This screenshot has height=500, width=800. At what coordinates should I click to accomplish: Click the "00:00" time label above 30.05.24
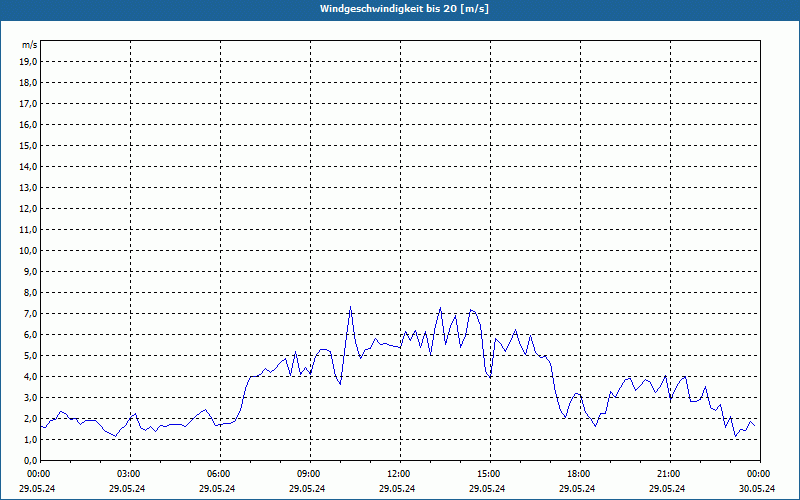(760, 474)
